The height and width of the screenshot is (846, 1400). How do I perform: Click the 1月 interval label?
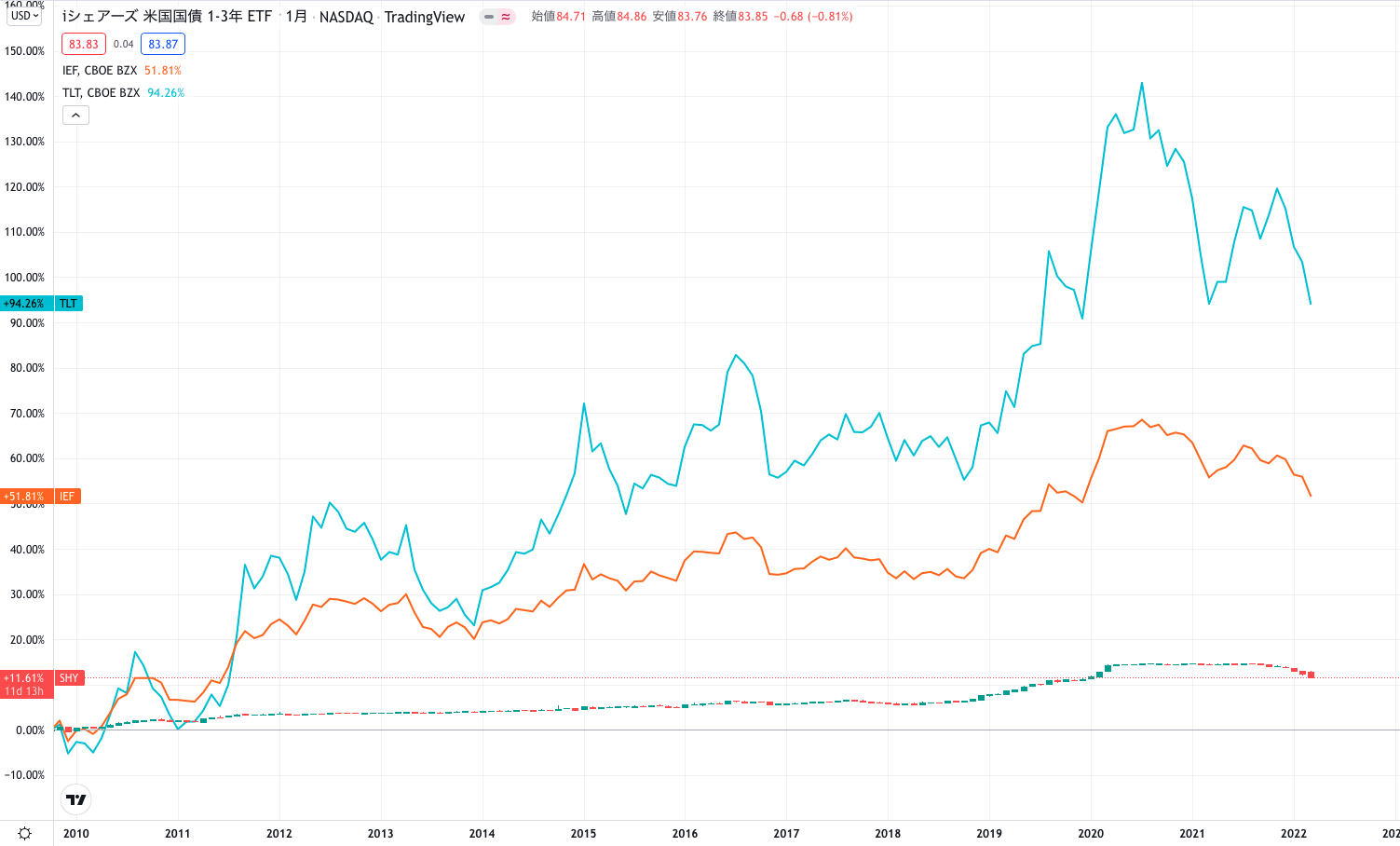pos(296,17)
